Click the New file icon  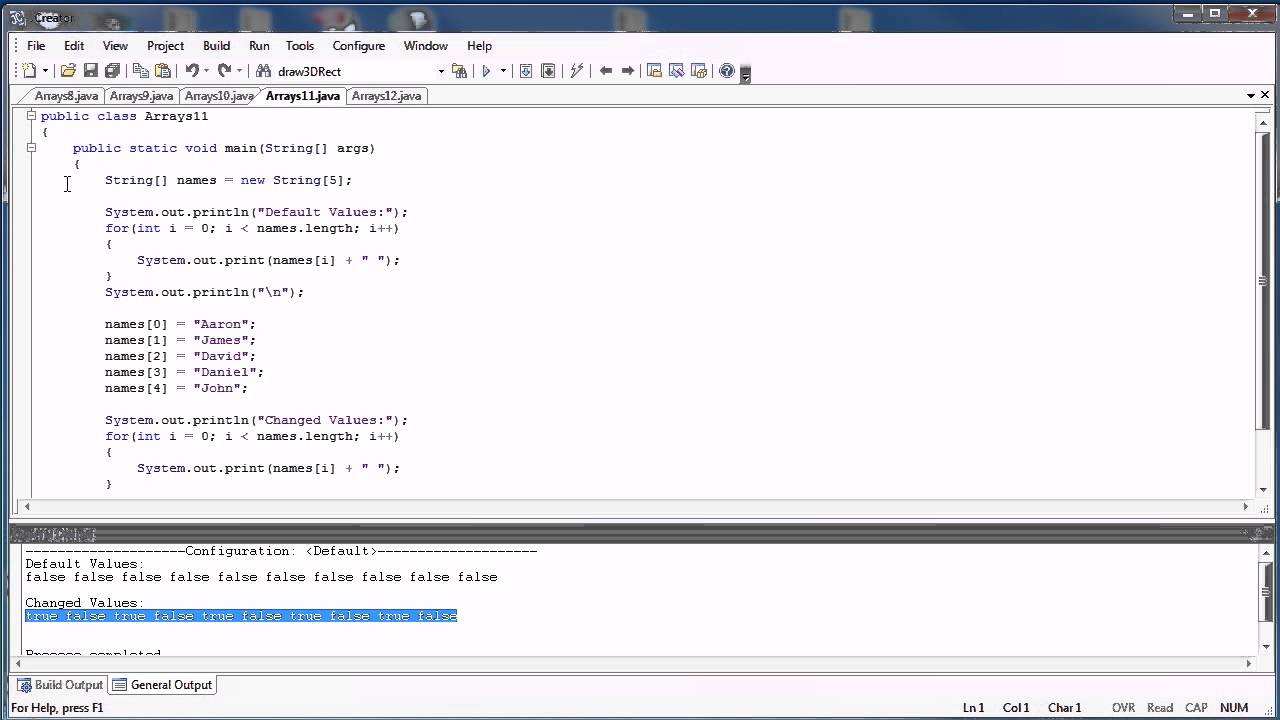(x=29, y=71)
